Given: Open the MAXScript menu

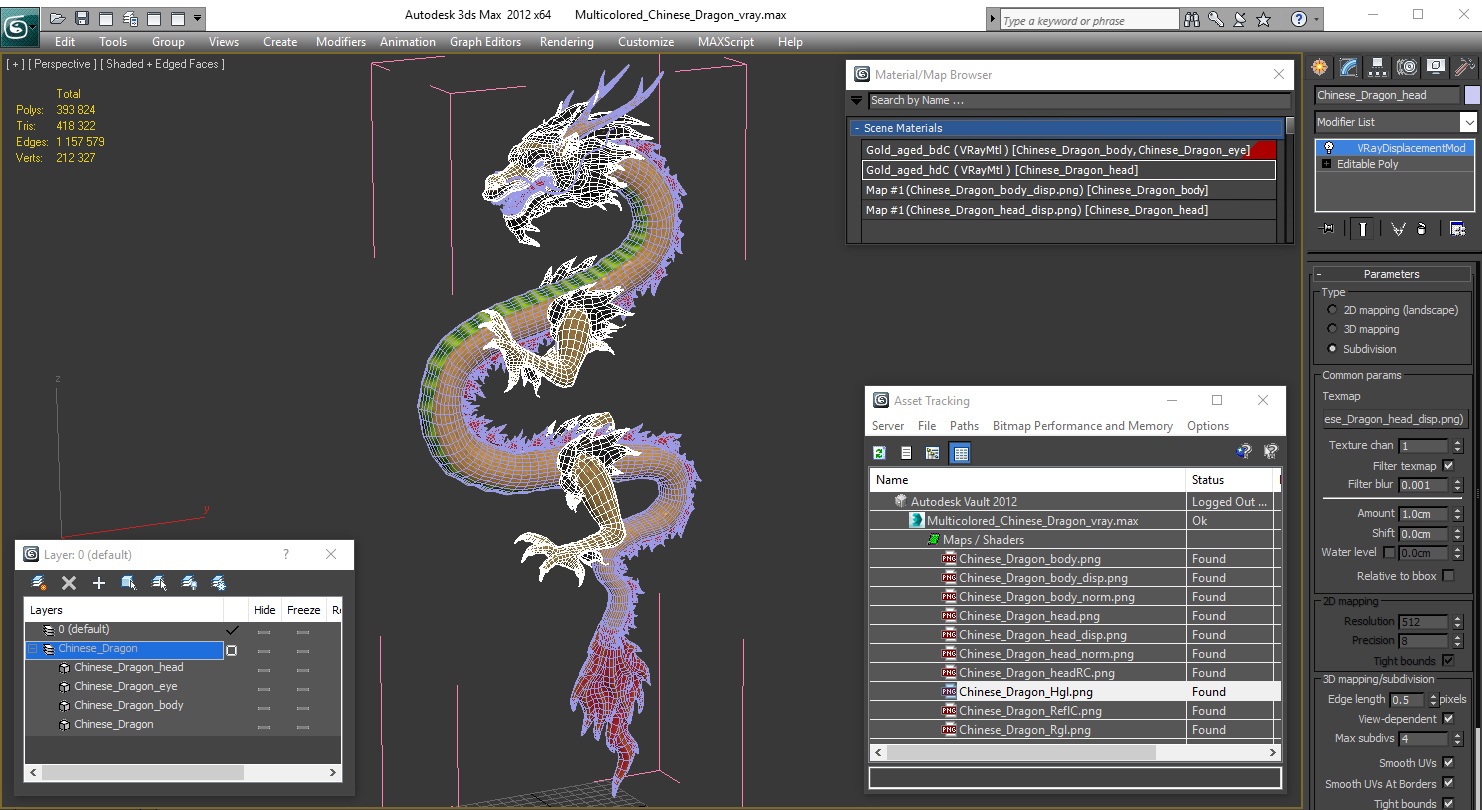Looking at the screenshot, I should (x=726, y=42).
